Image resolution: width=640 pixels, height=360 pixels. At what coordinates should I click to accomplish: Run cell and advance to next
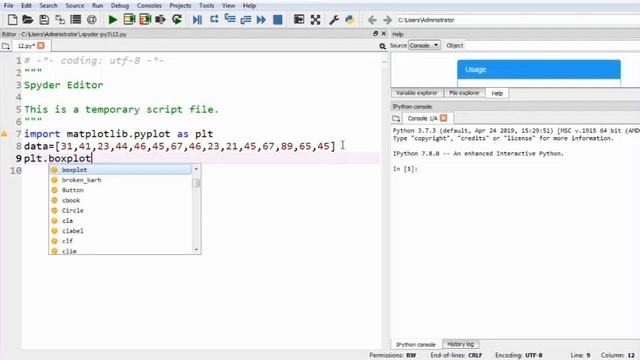145,20
